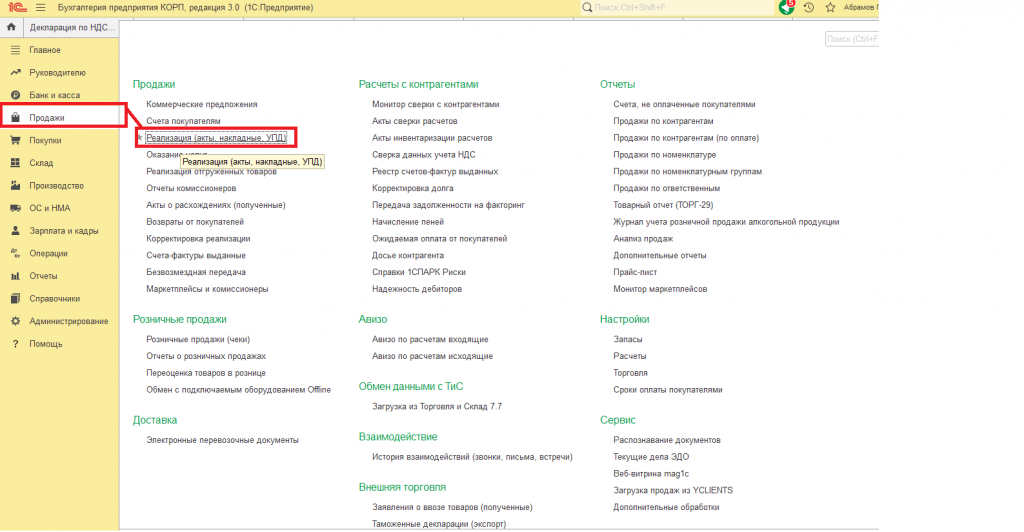1024x532 pixels.
Task: Open the home page icon
Action: (x=11, y=27)
